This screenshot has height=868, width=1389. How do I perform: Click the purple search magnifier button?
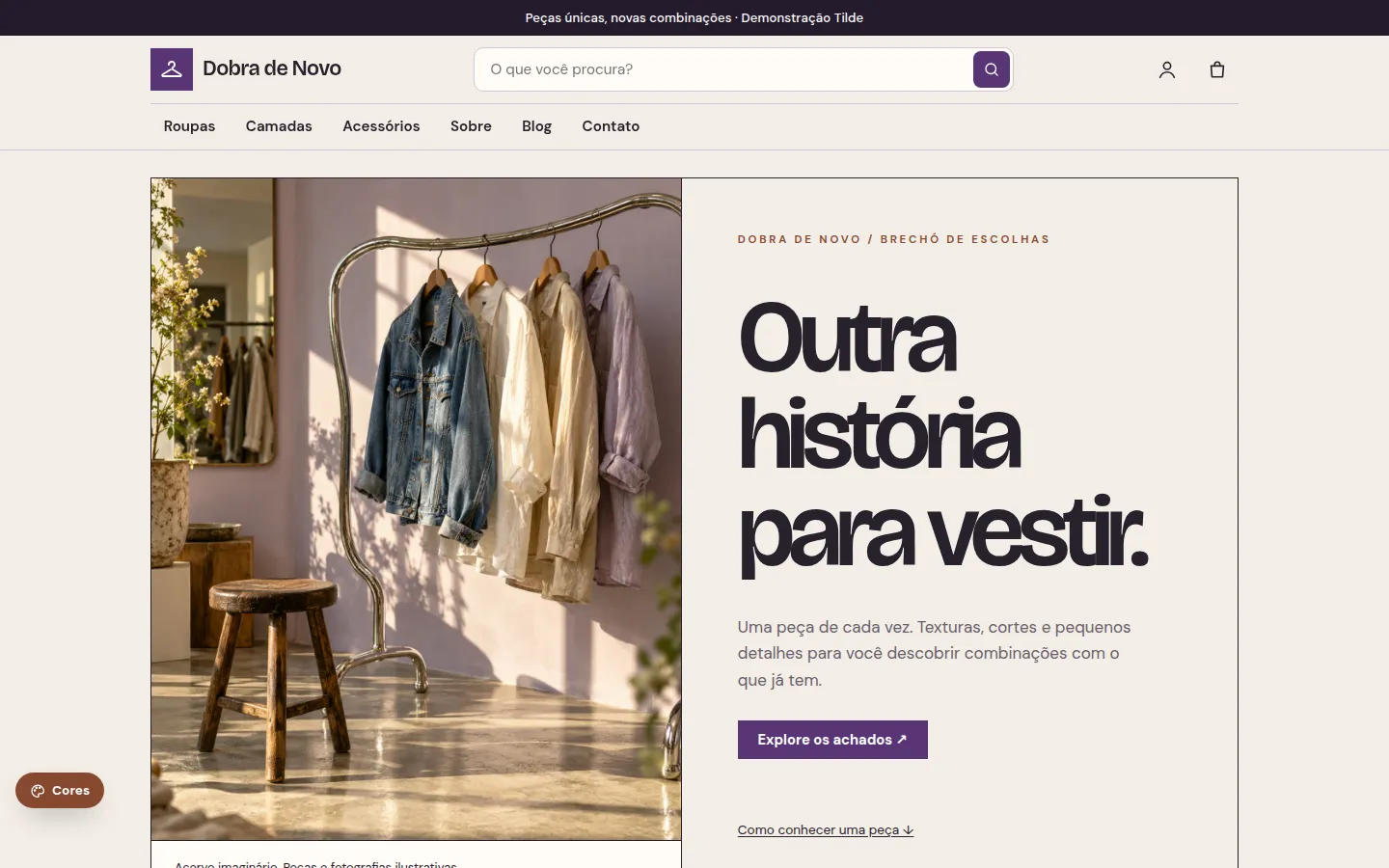point(992,69)
